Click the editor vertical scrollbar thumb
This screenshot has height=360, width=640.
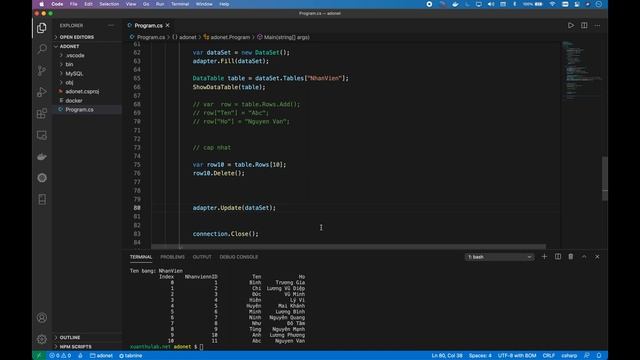click(605, 178)
